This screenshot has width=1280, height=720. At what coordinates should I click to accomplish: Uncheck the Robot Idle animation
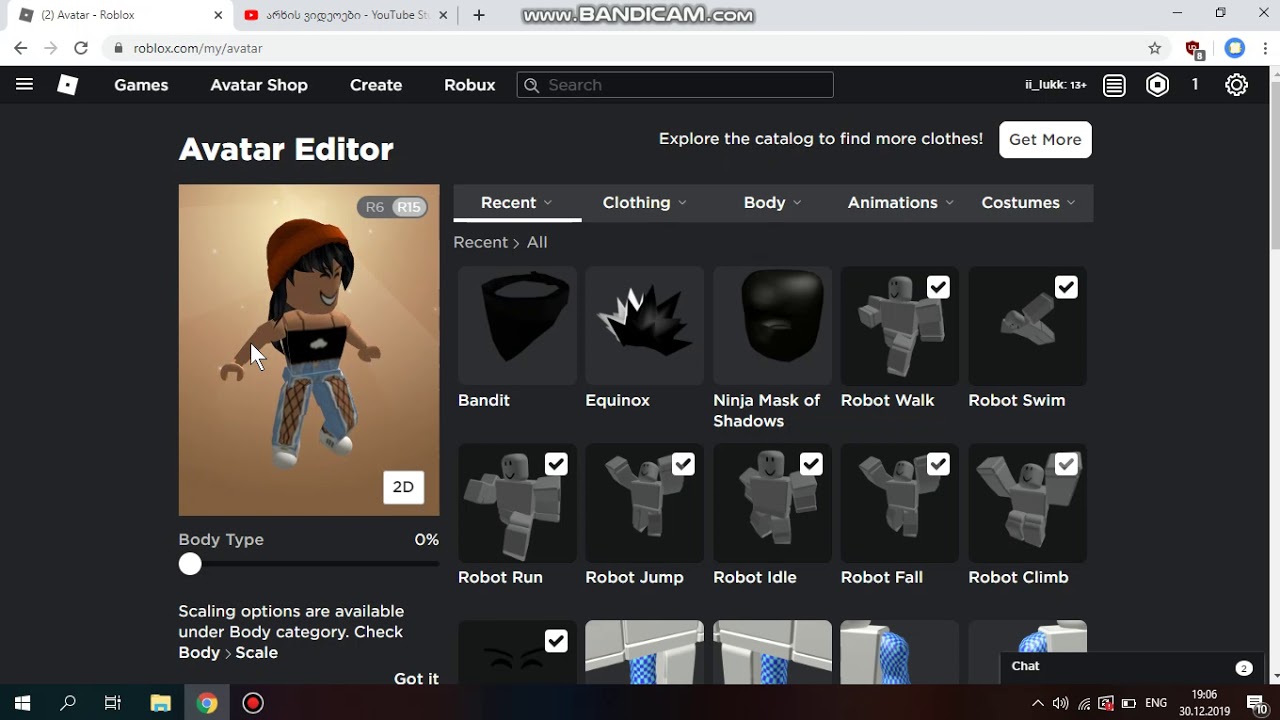(811, 464)
